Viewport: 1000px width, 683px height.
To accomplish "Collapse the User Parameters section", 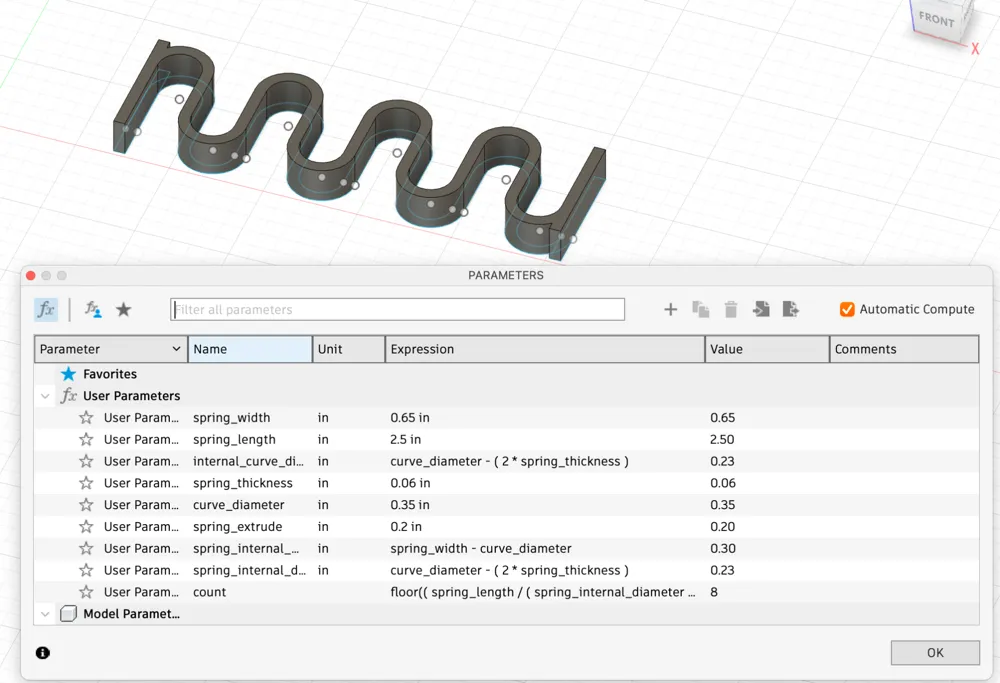I will [x=45, y=395].
